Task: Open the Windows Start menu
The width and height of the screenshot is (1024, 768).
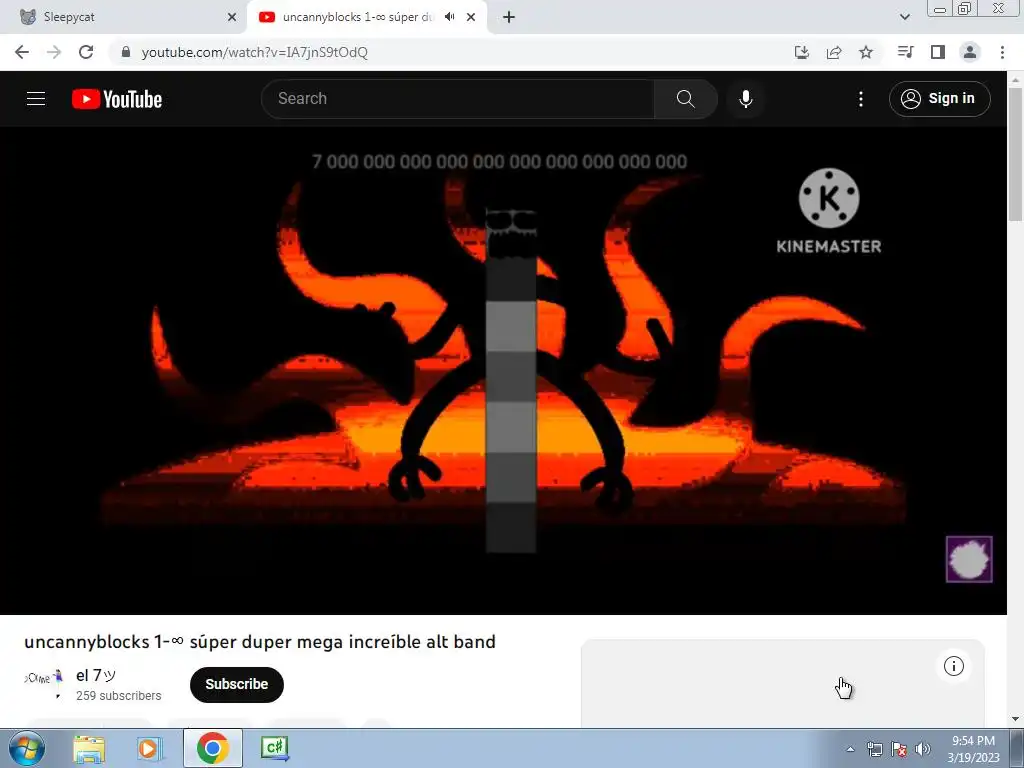Action: click(26, 748)
